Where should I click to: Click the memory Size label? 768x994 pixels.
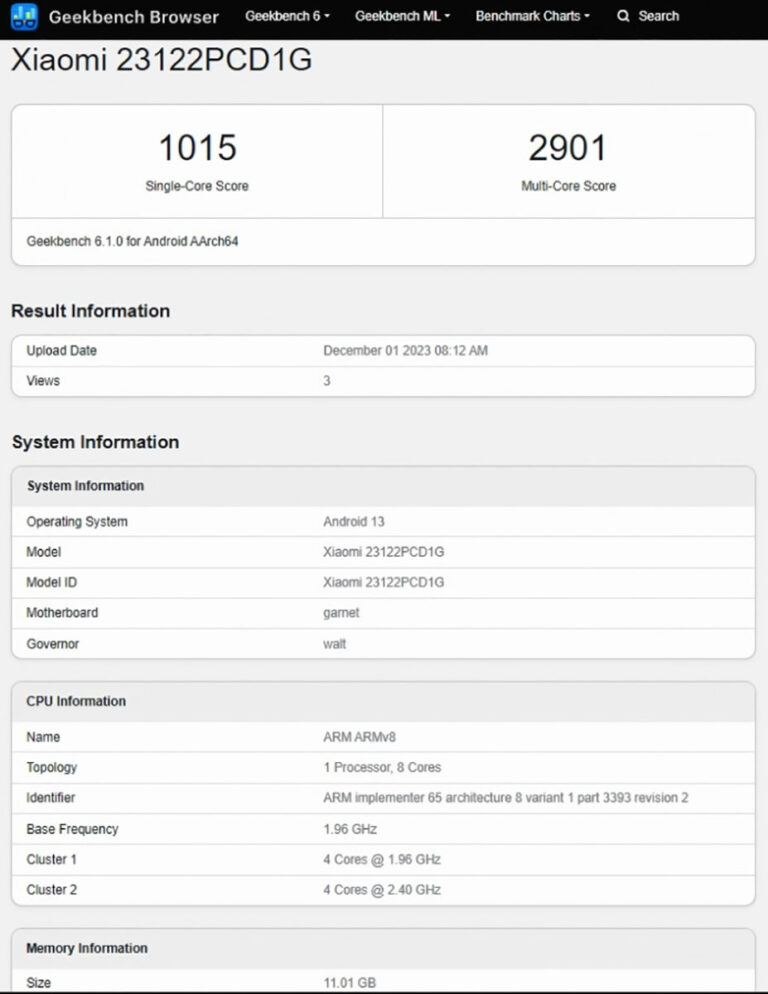[x=39, y=983]
